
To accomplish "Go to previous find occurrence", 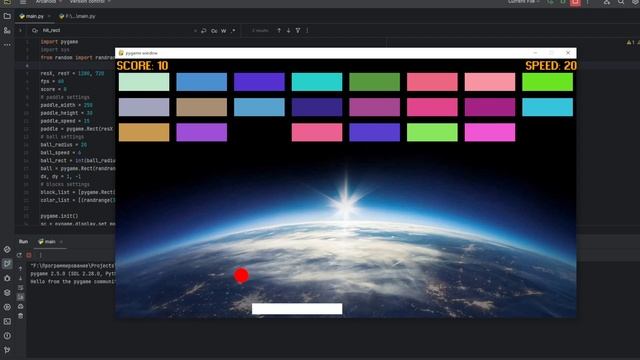I will click(279, 31).
